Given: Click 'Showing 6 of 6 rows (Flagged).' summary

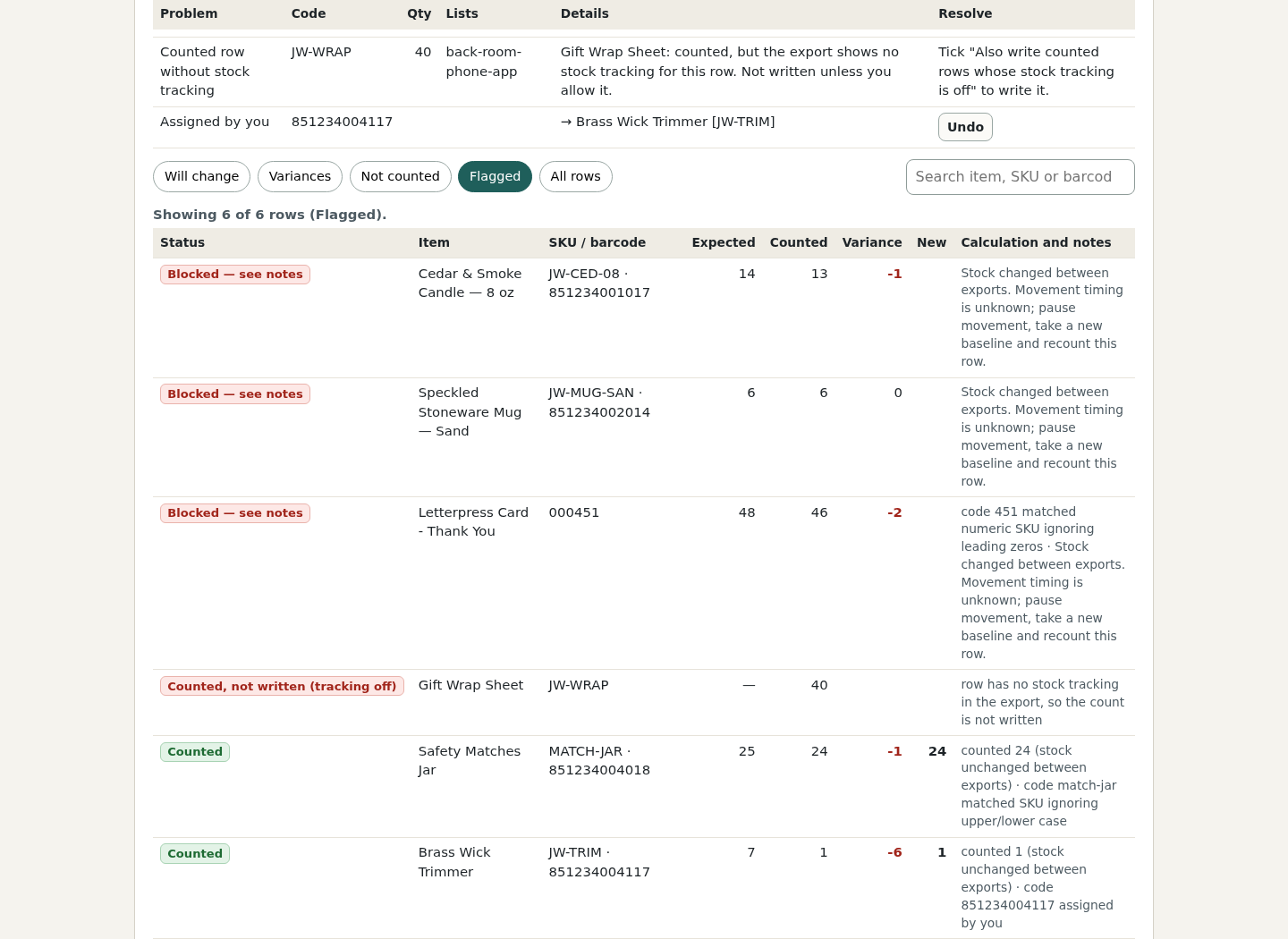Looking at the screenshot, I should 270,216.
